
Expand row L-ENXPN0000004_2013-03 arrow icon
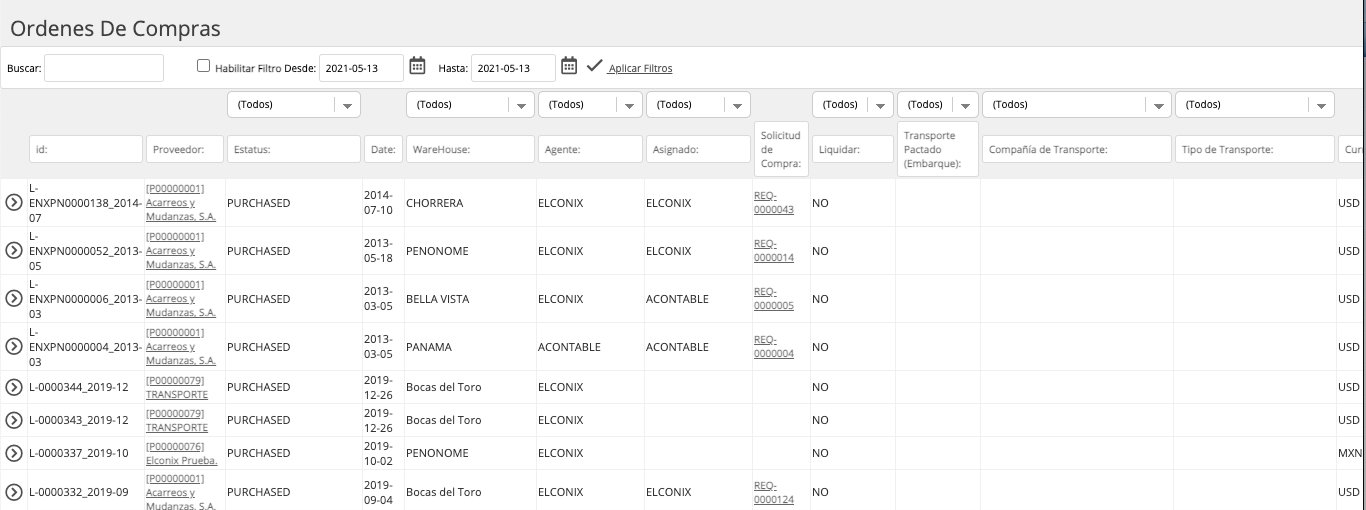tap(14, 346)
